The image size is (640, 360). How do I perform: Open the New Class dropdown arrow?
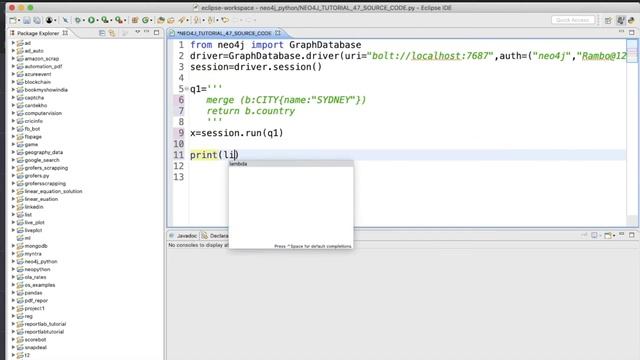coord(151,20)
